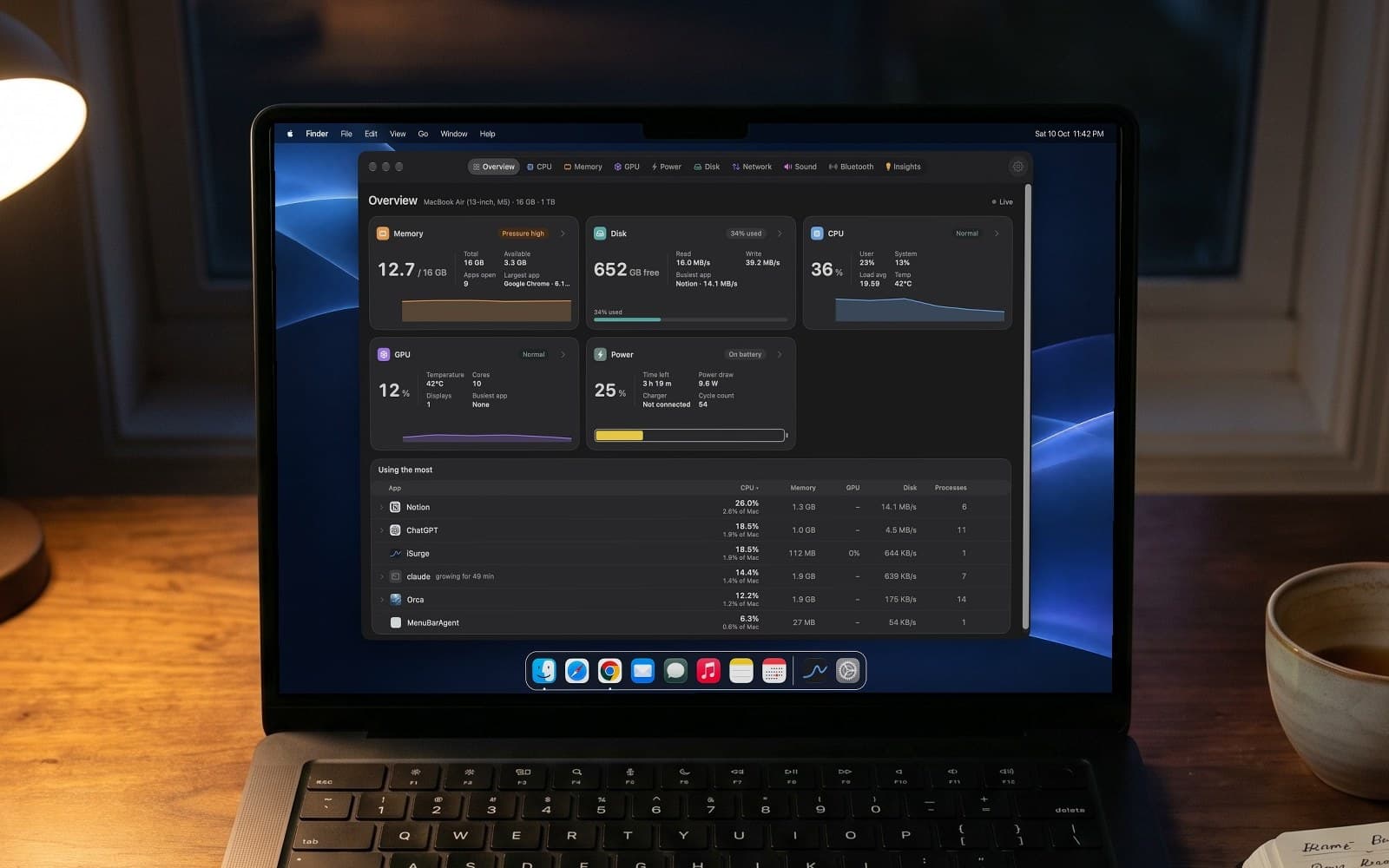Click the Memory card icon
This screenshot has height=868, width=1389.
point(383,233)
